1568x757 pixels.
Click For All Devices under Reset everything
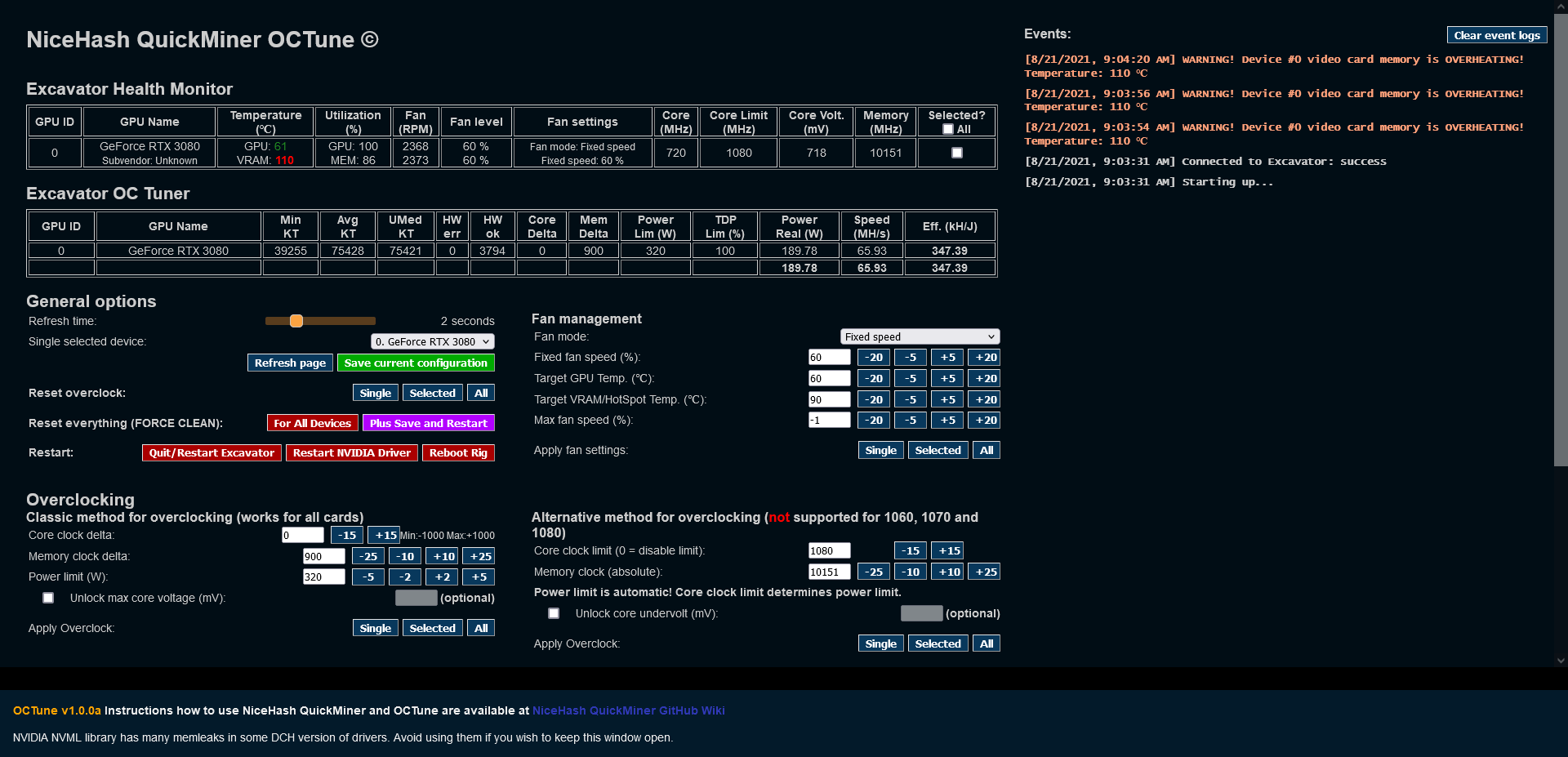(x=312, y=422)
